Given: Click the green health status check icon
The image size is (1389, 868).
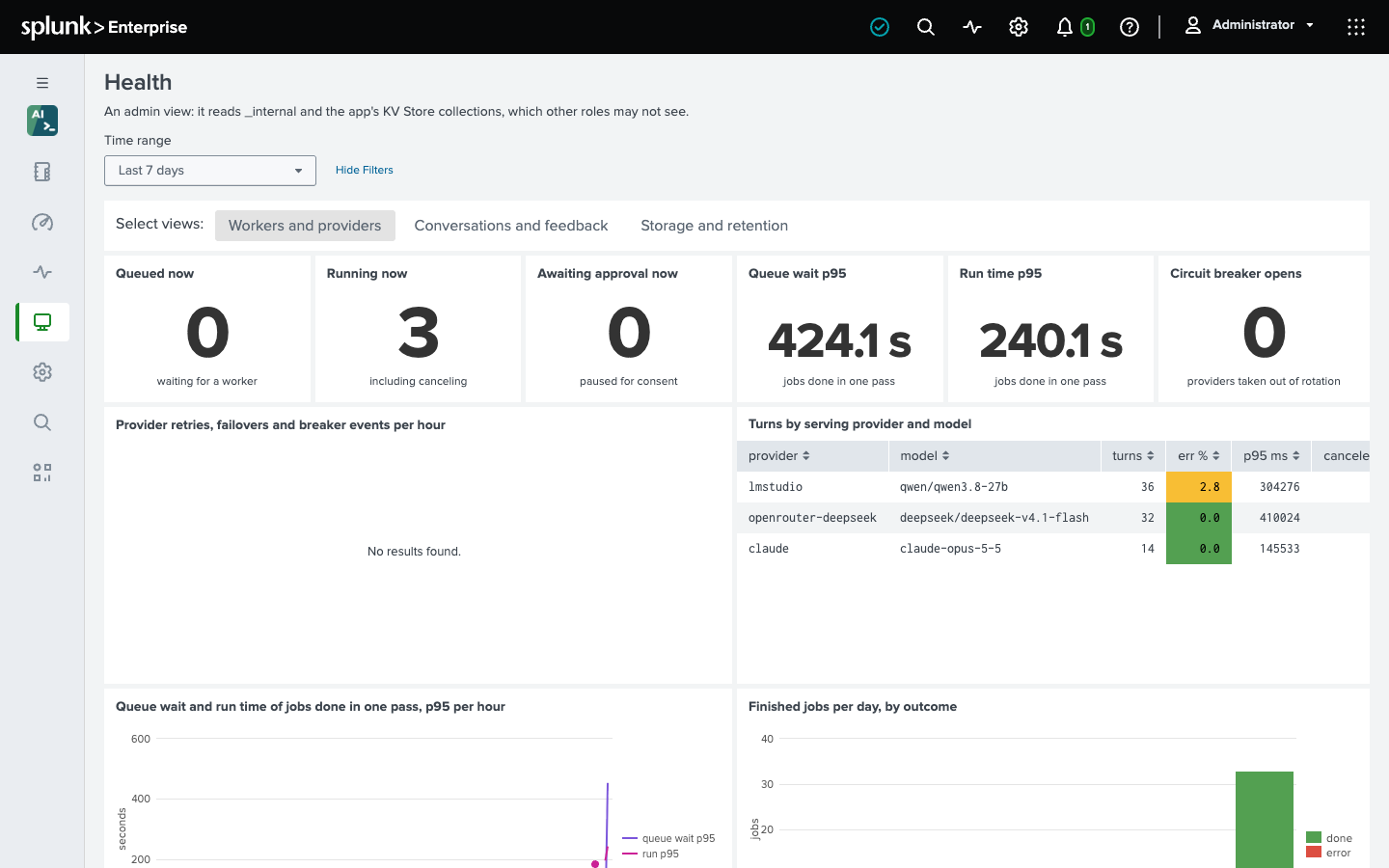Looking at the screenshot, I should click(880, 27).
